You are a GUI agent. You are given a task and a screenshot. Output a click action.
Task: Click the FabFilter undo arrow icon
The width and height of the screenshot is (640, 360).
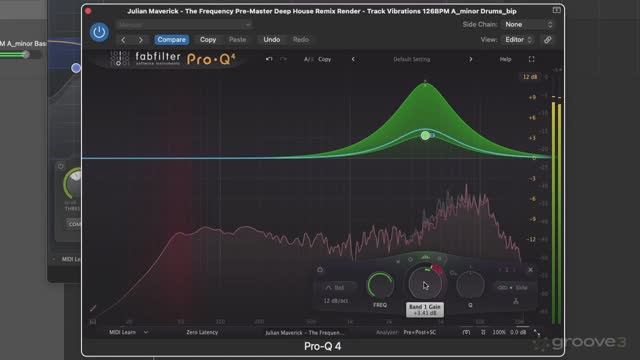(x=269, y=59)
